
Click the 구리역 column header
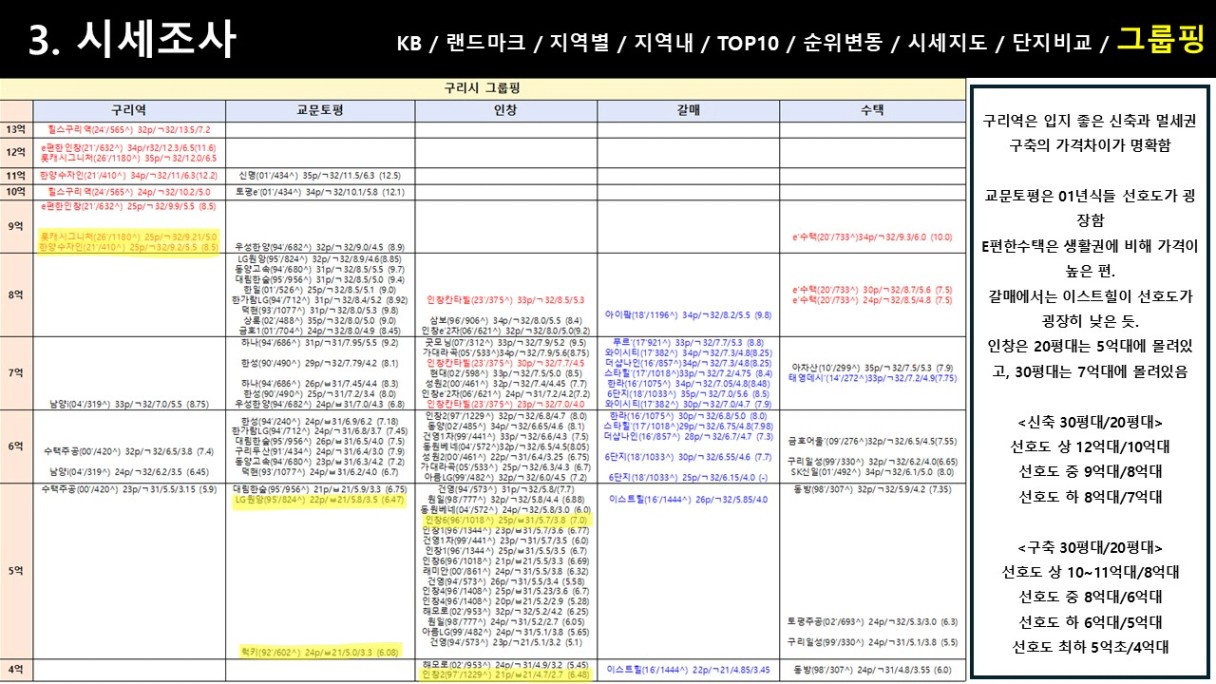tap(129, 110)
